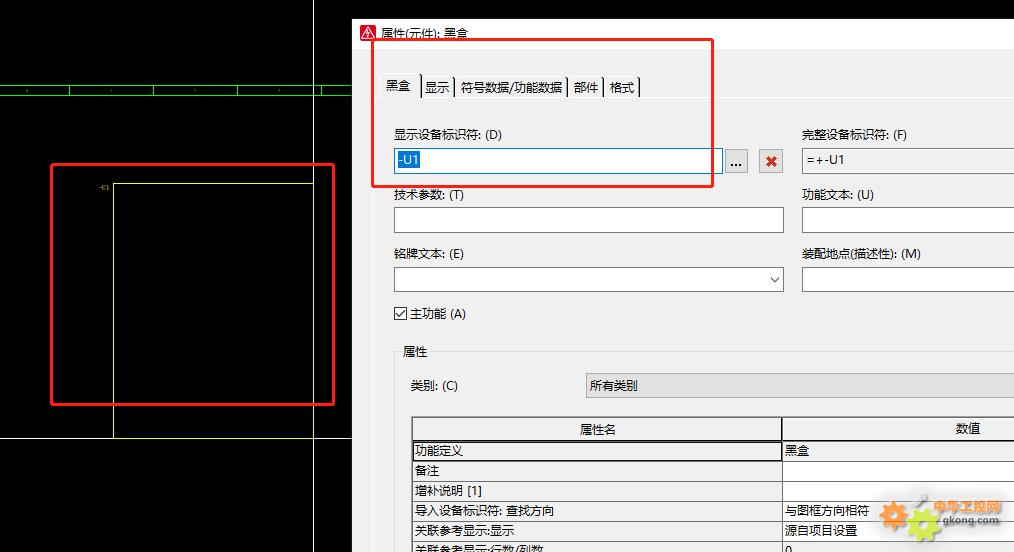The image size is (1014, 552).
Task: Click the -U1 label in the schematic
Action: pyautogui.click(x=104, y=187)
